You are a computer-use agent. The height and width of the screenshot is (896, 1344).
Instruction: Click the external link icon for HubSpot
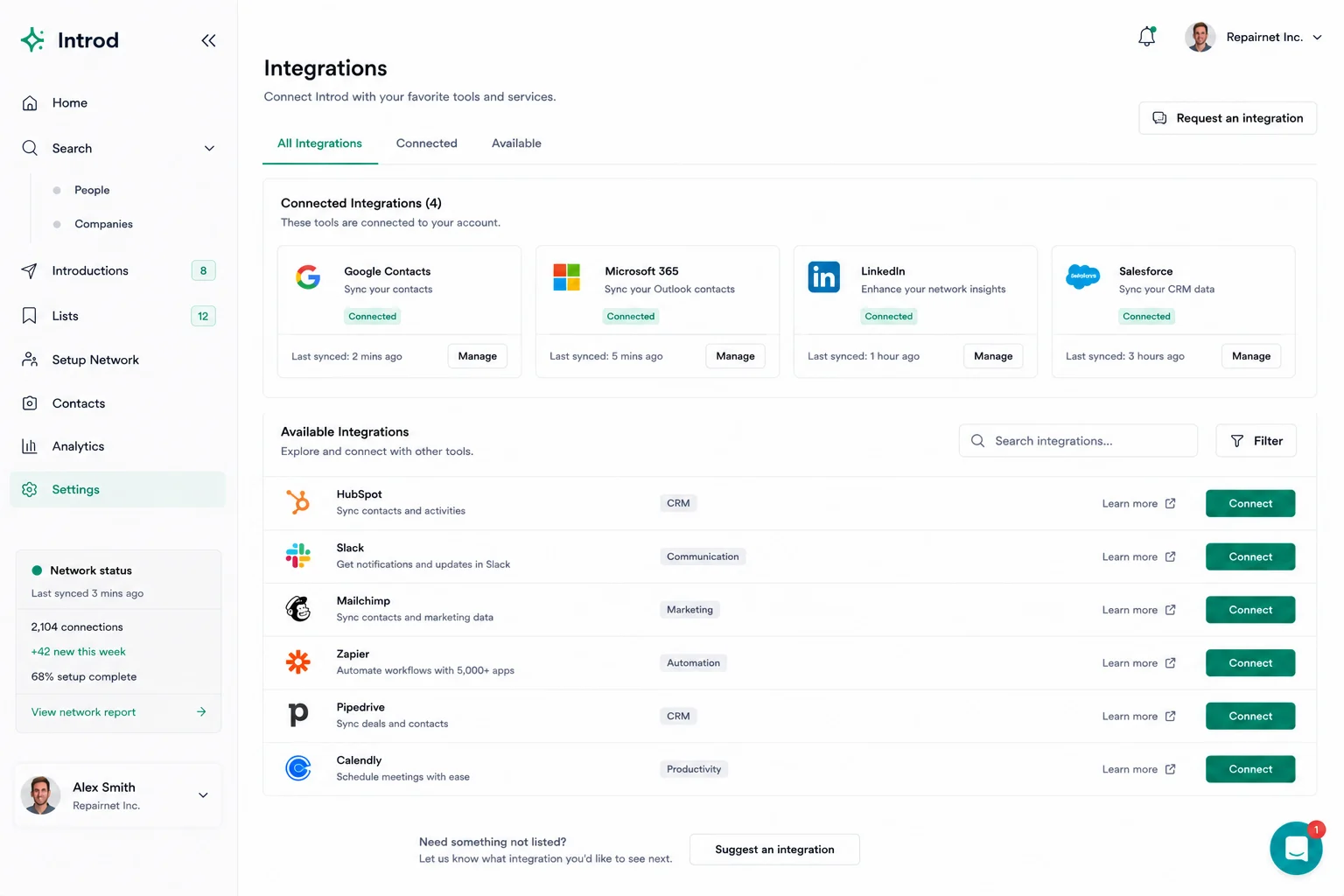1171,503
